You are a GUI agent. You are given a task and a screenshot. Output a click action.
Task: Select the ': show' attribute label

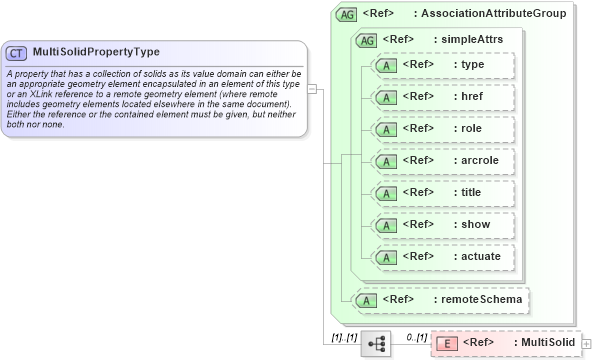click(x=472, y=225)
